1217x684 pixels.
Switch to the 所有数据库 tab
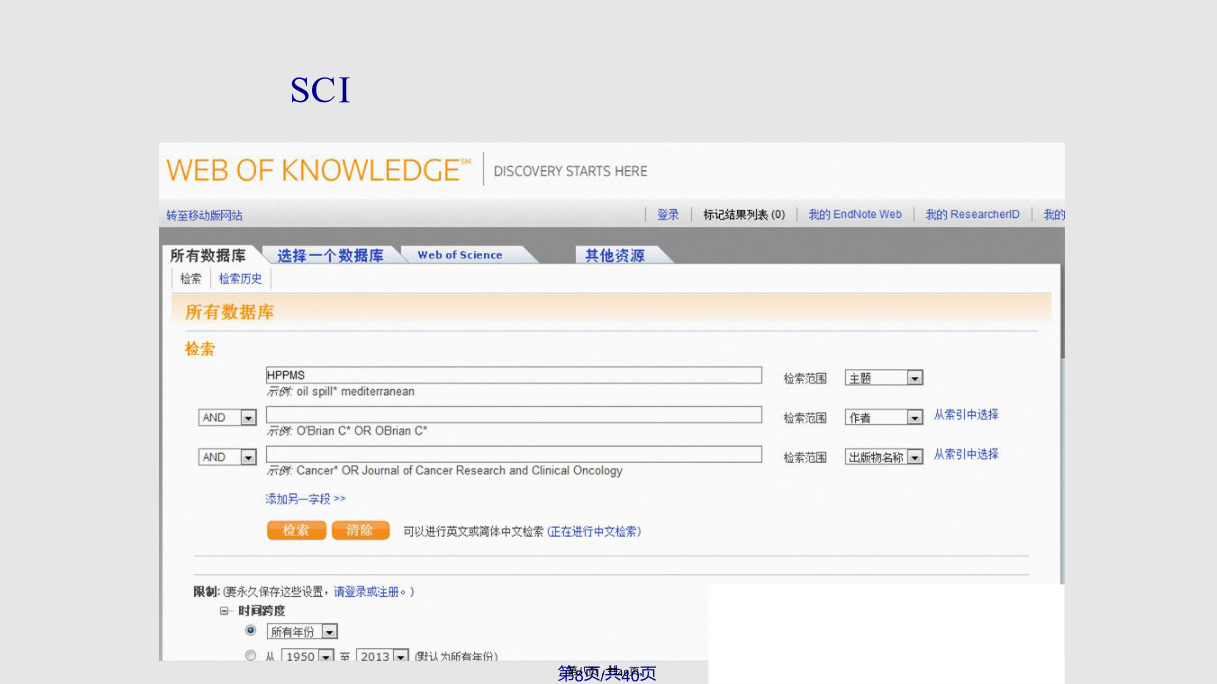[x=208, y=255]
